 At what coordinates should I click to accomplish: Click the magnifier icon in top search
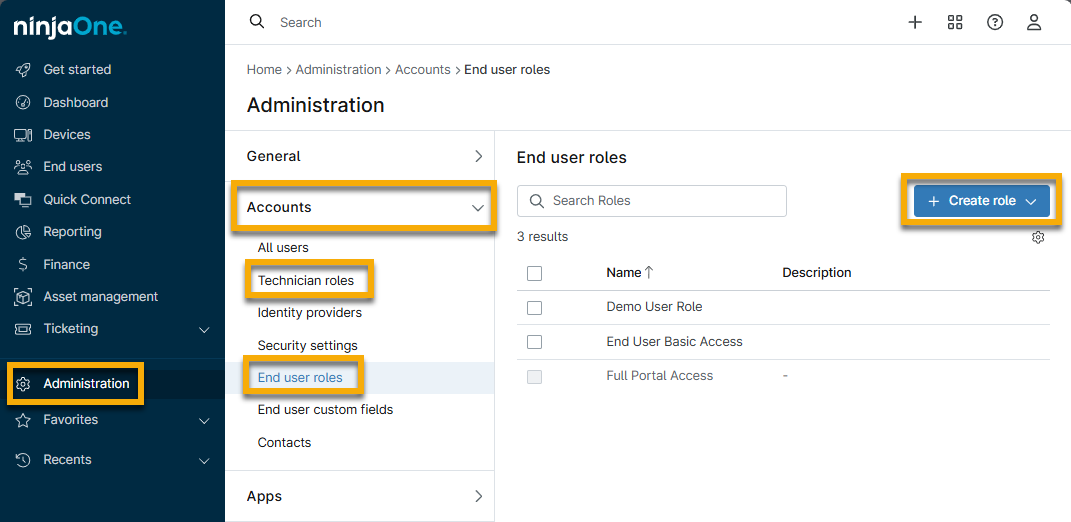coord(257,22)
